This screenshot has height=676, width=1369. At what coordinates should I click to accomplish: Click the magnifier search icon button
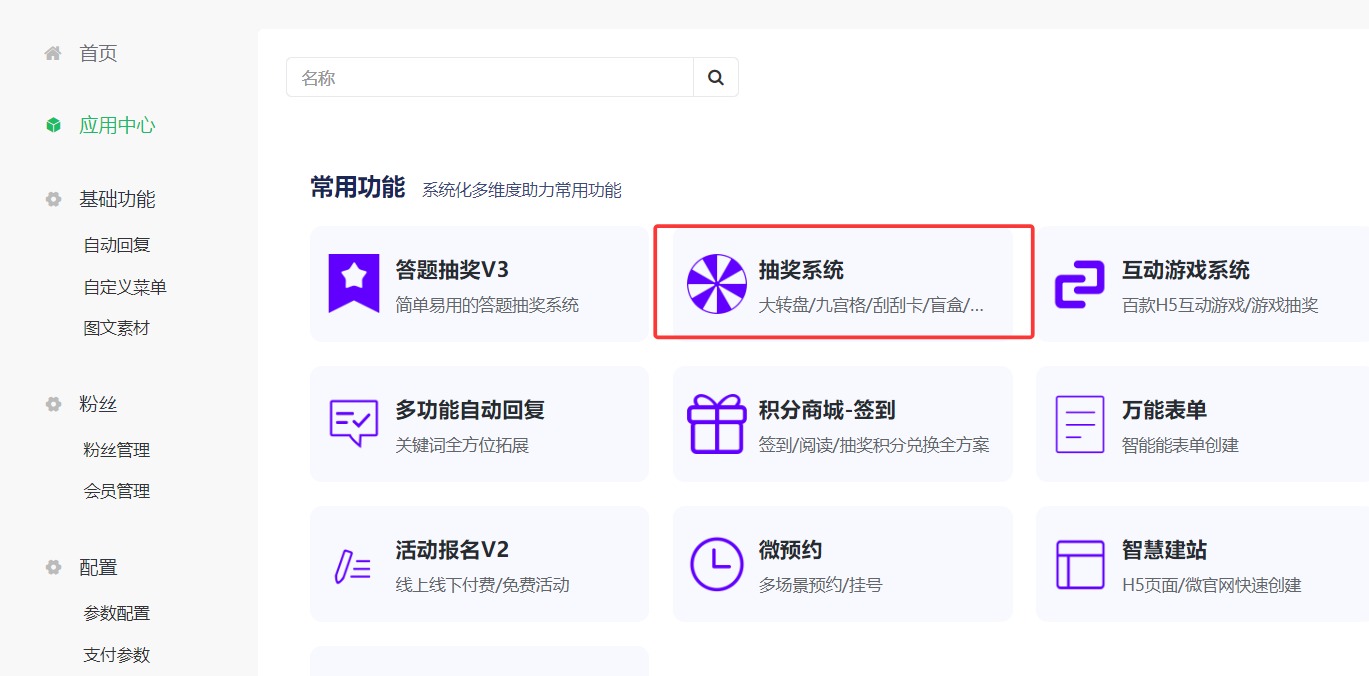715,77
